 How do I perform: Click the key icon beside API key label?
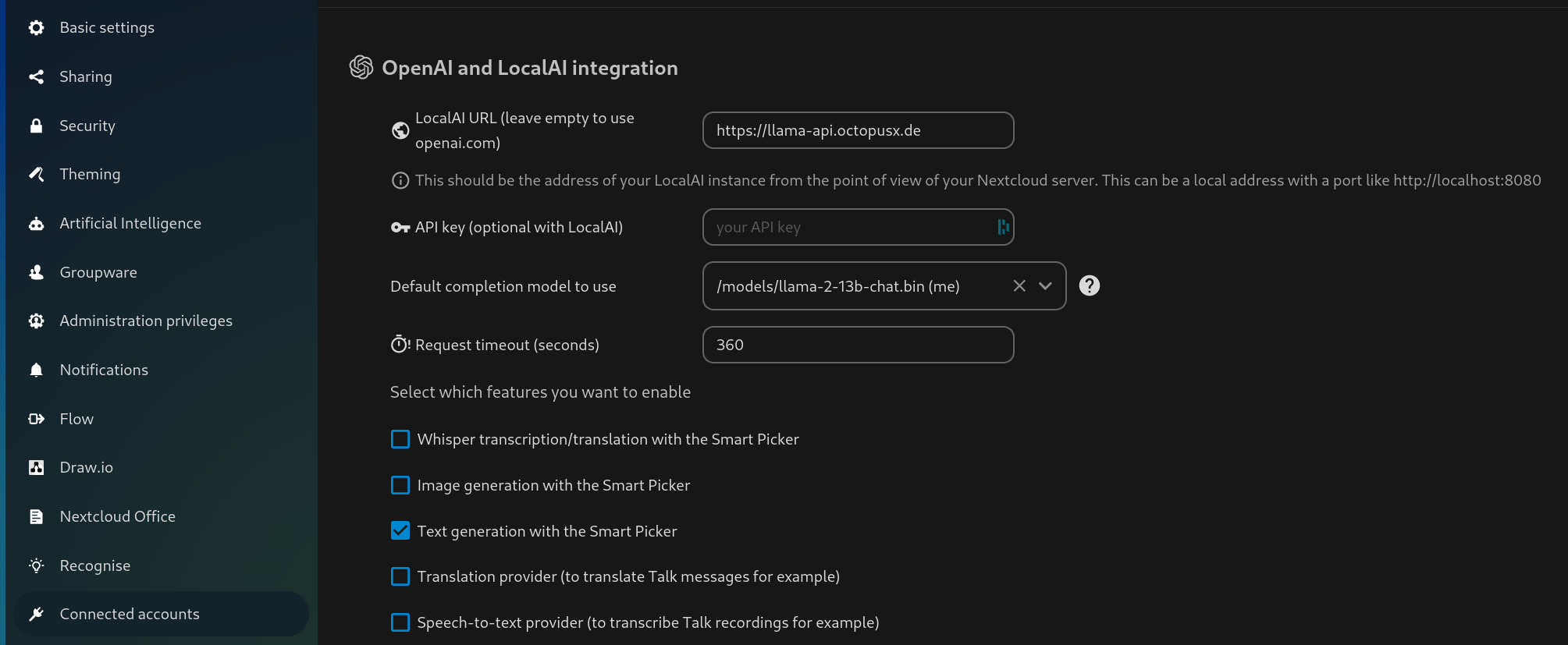(x=400, y=228)
